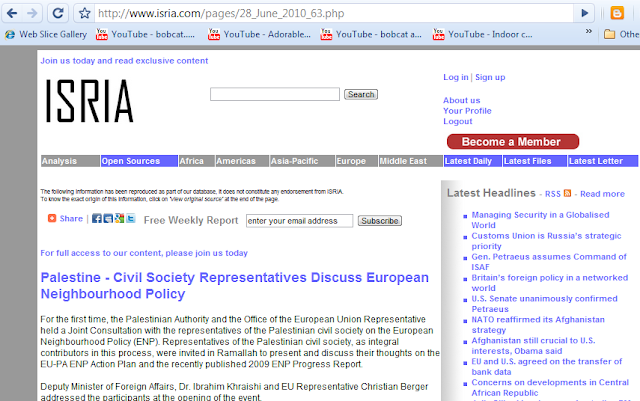Open 'For full access to our content' link

(144, 253)
